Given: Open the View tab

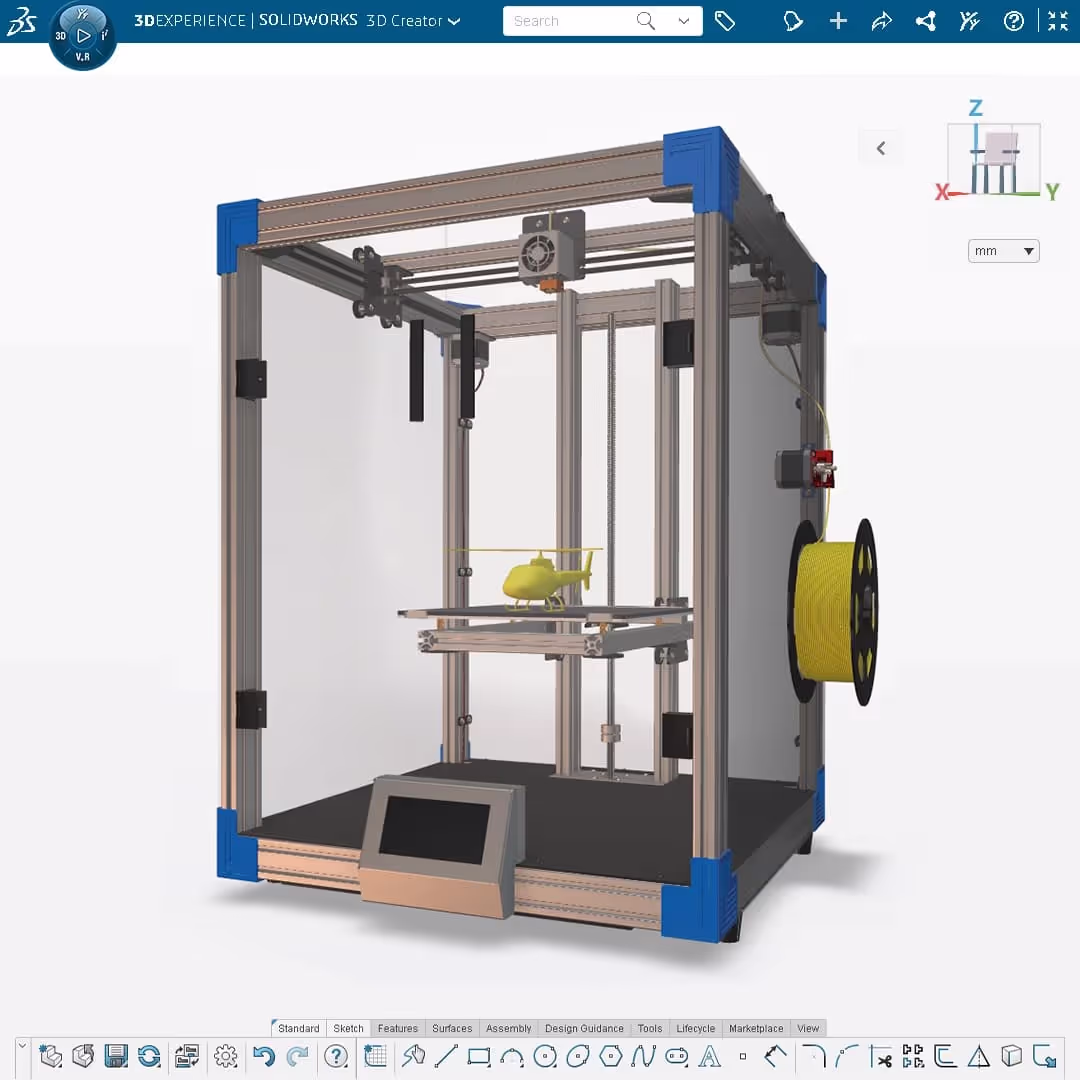Looking at the screenshot, I should 808,1028.
